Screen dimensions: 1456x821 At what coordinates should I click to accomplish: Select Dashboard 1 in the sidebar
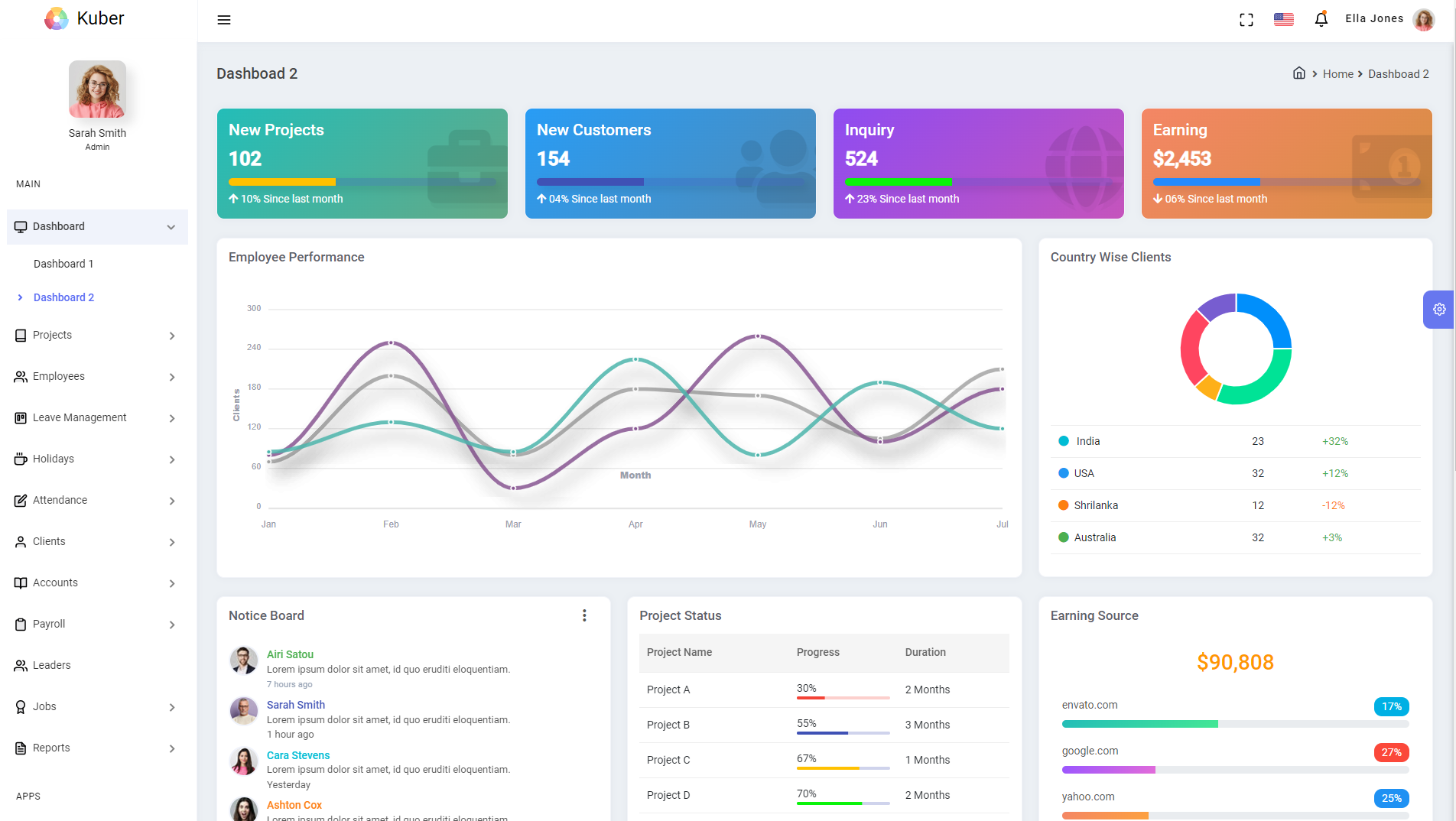63,263
